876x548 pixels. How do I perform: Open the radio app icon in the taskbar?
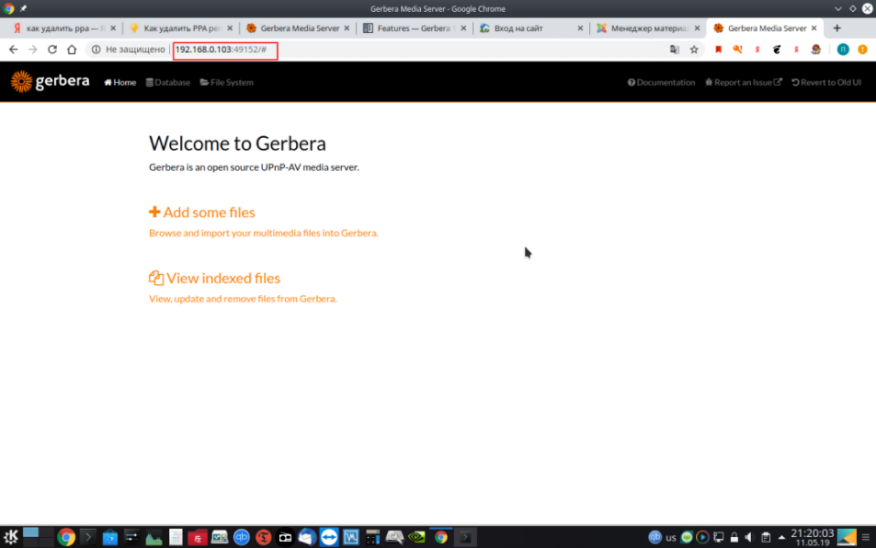pos(285,537)
